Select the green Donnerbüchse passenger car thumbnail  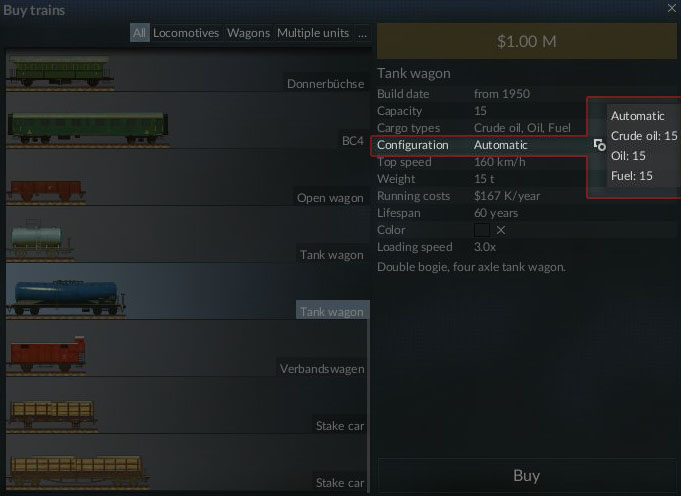(60, 72)
